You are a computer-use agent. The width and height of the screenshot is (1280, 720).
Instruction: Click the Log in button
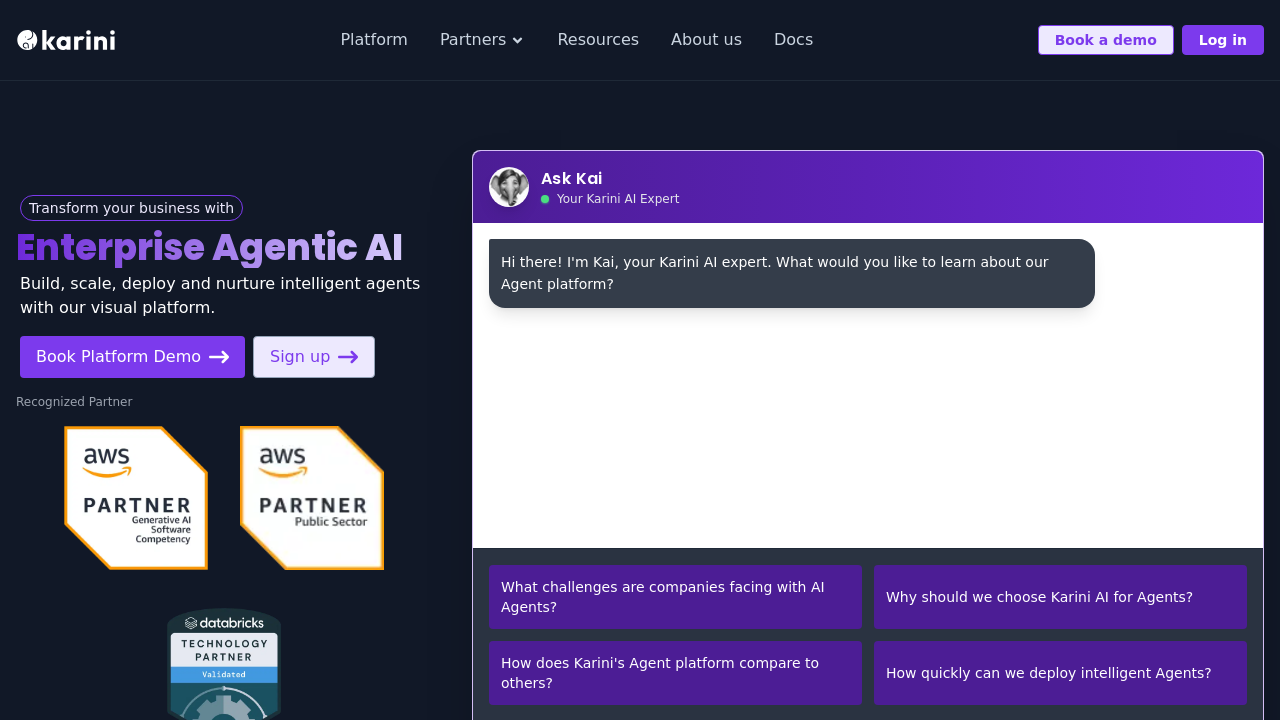pos(1222,40)
